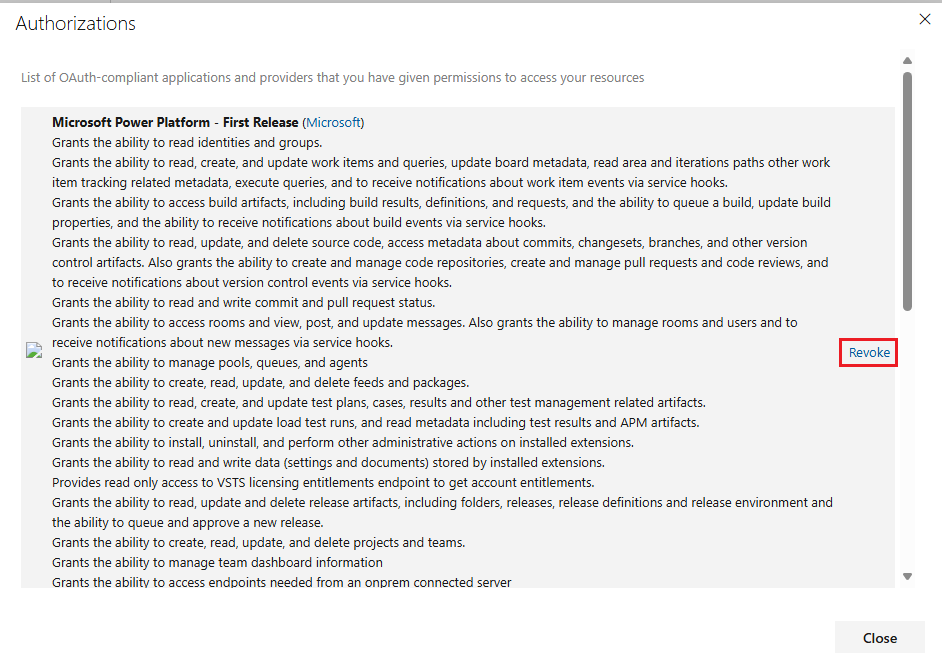
Task: Revoke Microsoft Power Platform authorization
Action: click(867, 353)
